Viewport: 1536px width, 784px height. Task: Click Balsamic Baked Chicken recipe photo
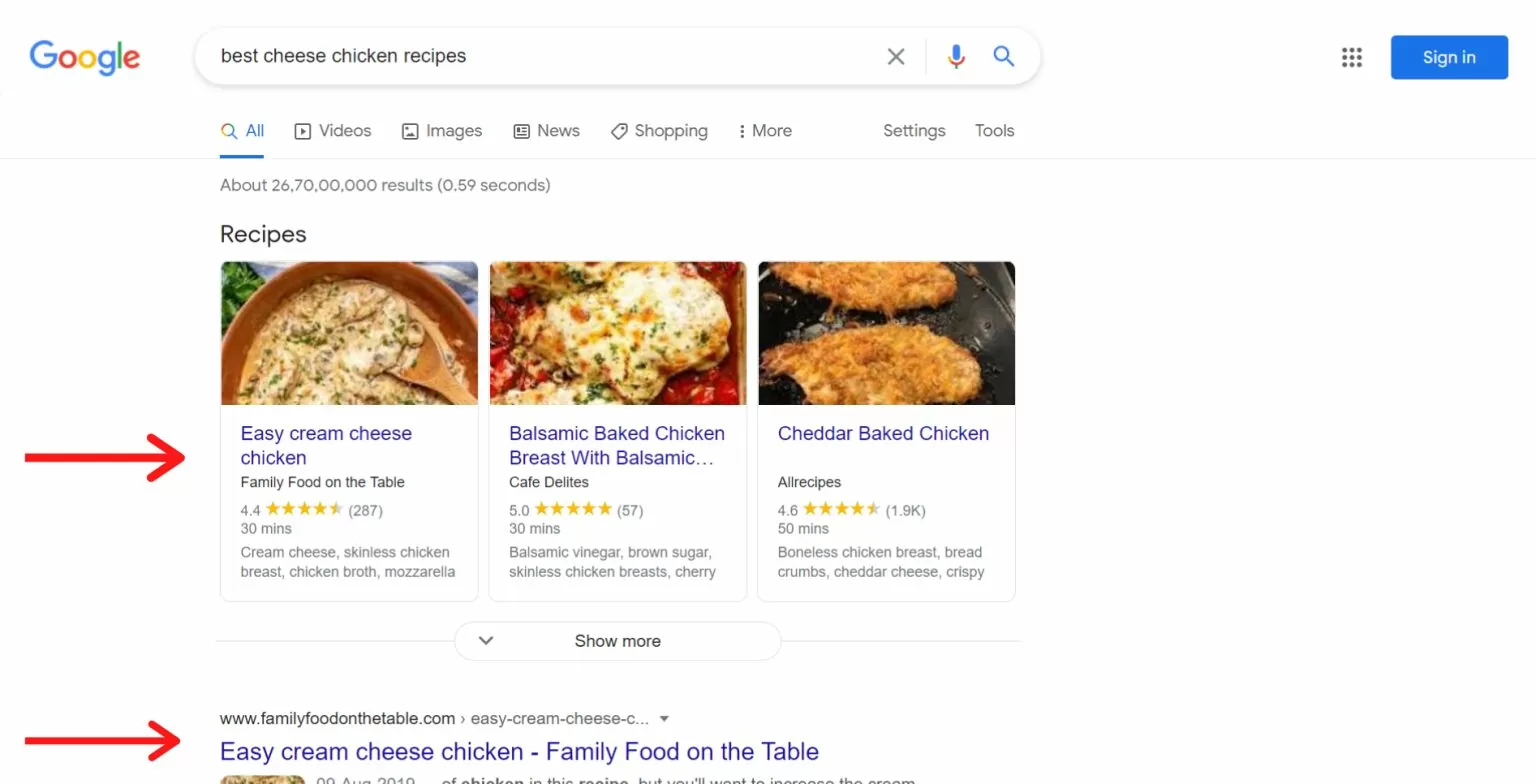coord(617,333)
